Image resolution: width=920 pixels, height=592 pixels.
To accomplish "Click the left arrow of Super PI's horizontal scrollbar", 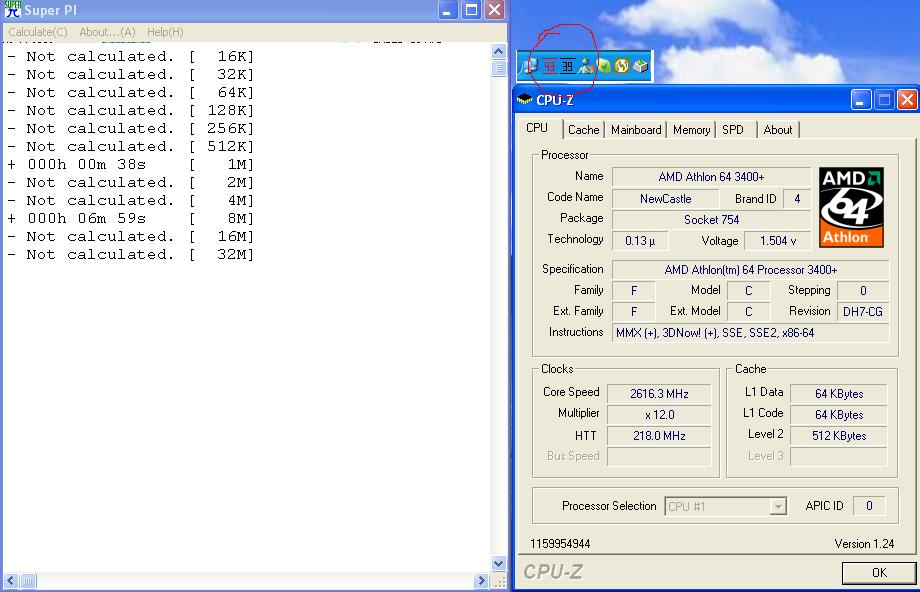I will (x=11, y=581).
